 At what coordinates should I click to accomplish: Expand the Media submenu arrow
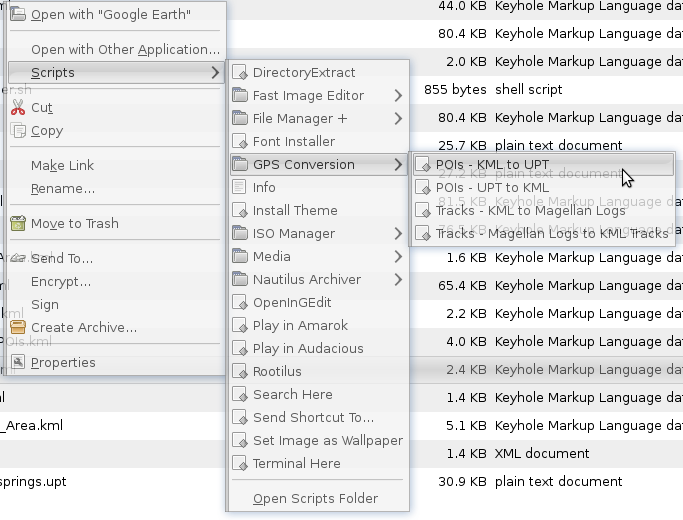tap(398, 257)
